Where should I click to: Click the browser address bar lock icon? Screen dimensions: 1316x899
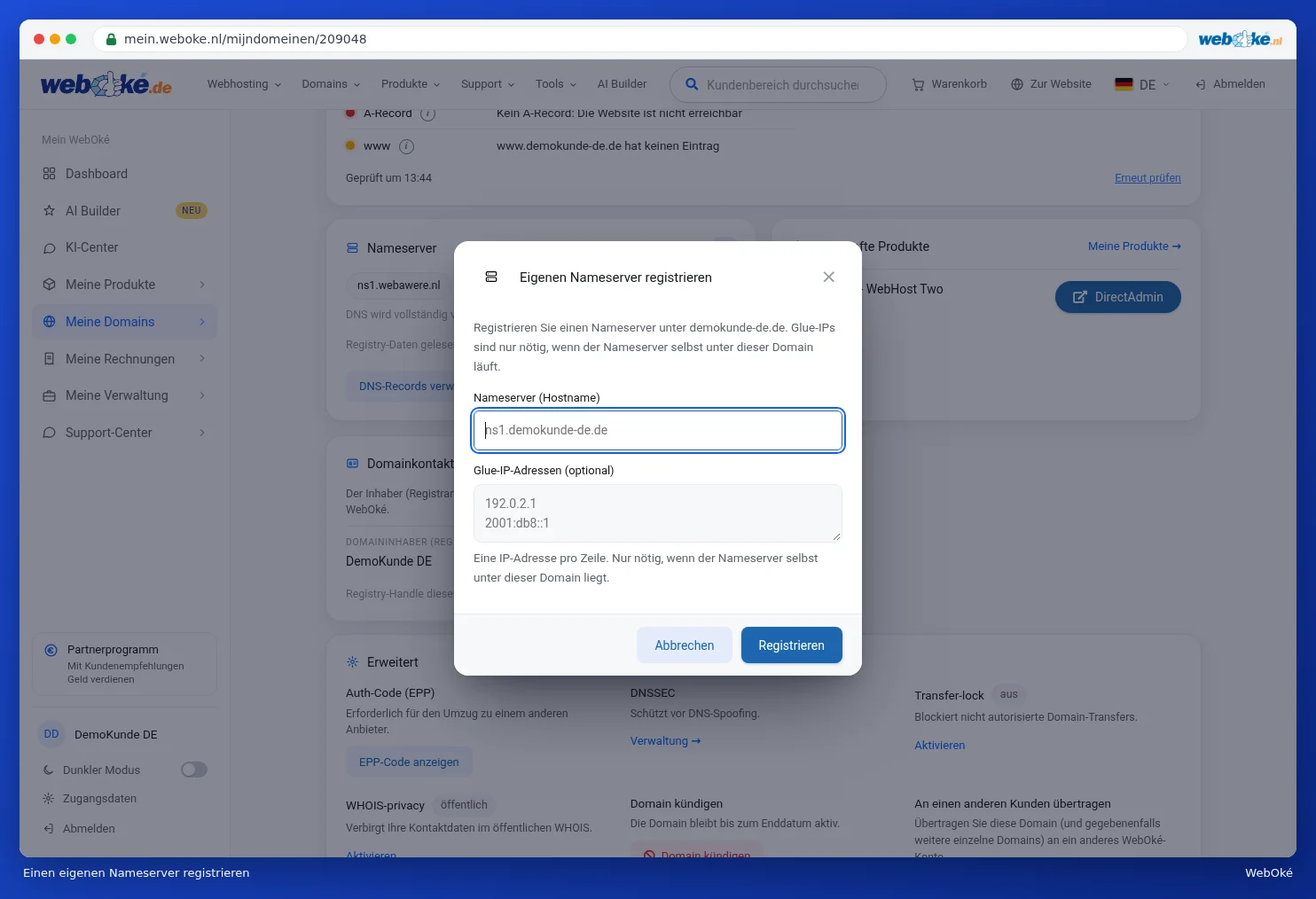[x=111, y=39]
